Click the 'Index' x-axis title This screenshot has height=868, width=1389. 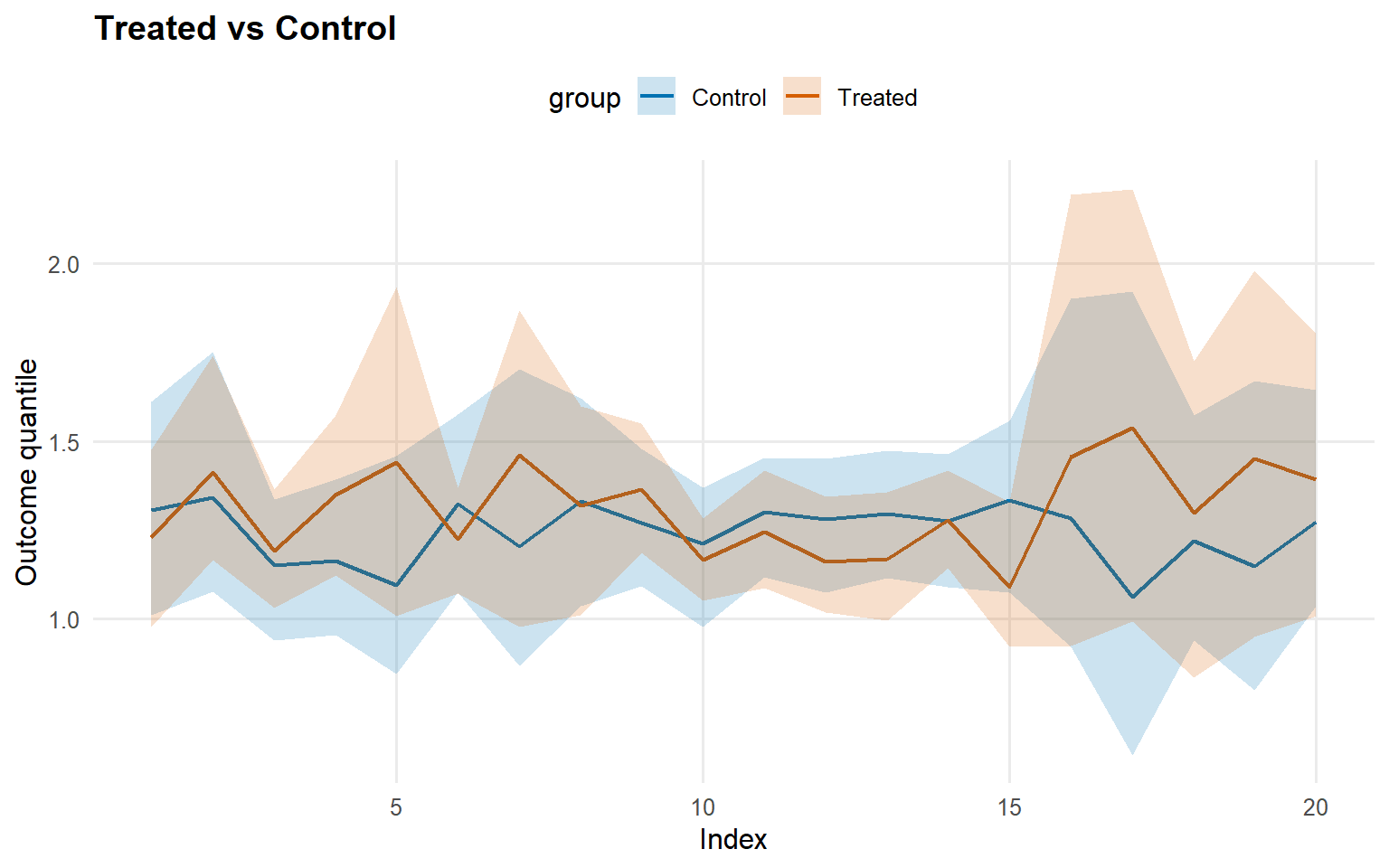click(x=732, y=840)
